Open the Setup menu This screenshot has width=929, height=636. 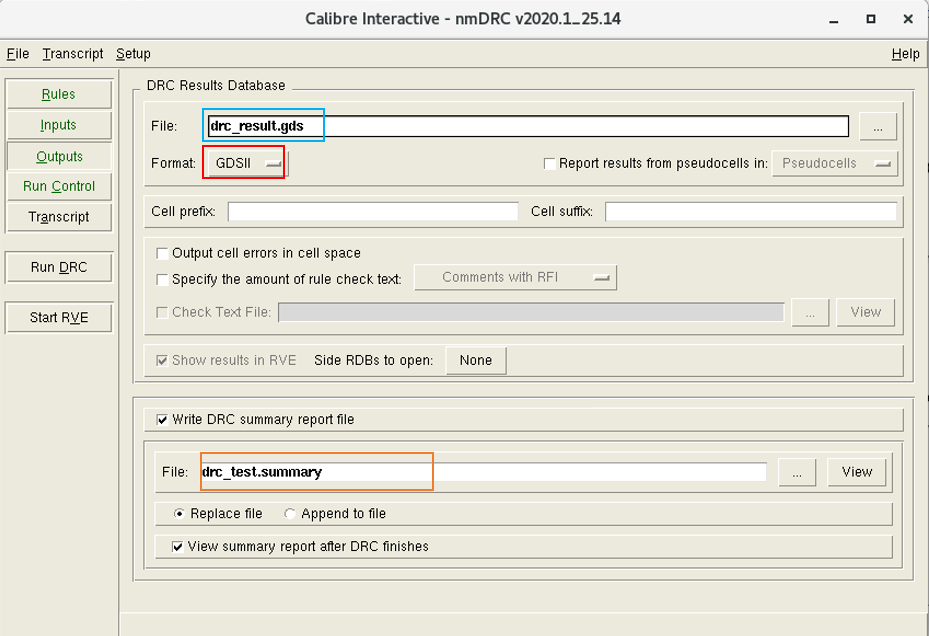coord(133,54)
